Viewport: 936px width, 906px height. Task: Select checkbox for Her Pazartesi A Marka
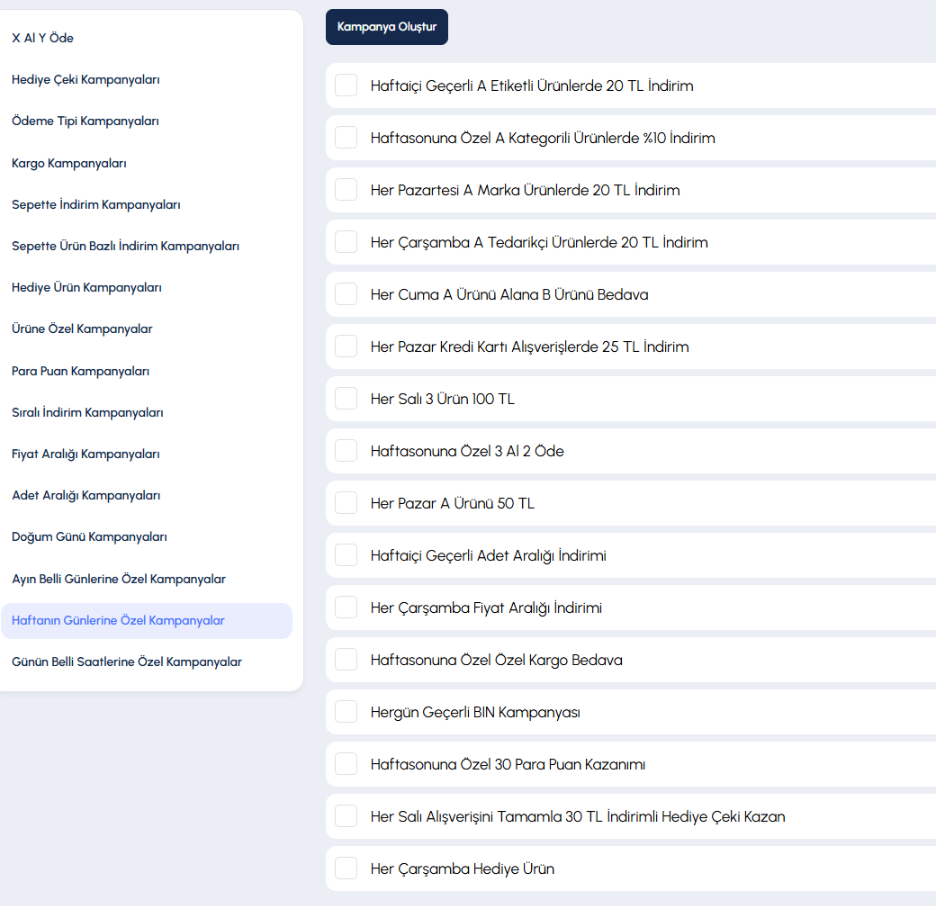pos(346,190)
